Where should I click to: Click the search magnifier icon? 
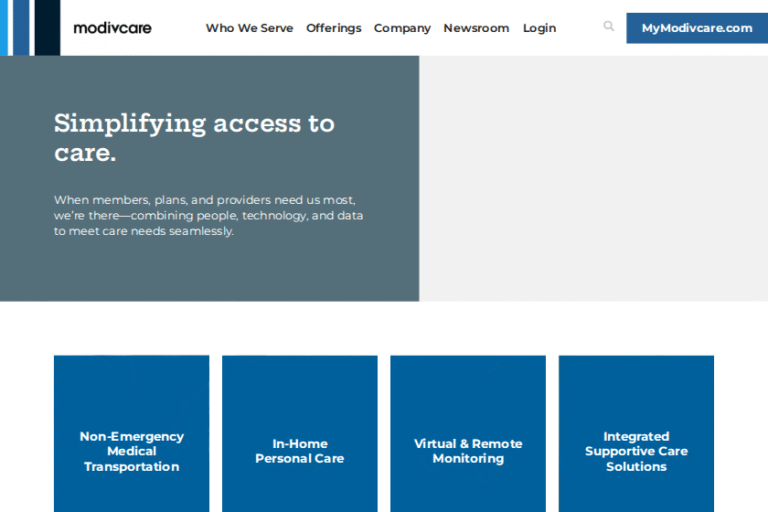(608, 27)
